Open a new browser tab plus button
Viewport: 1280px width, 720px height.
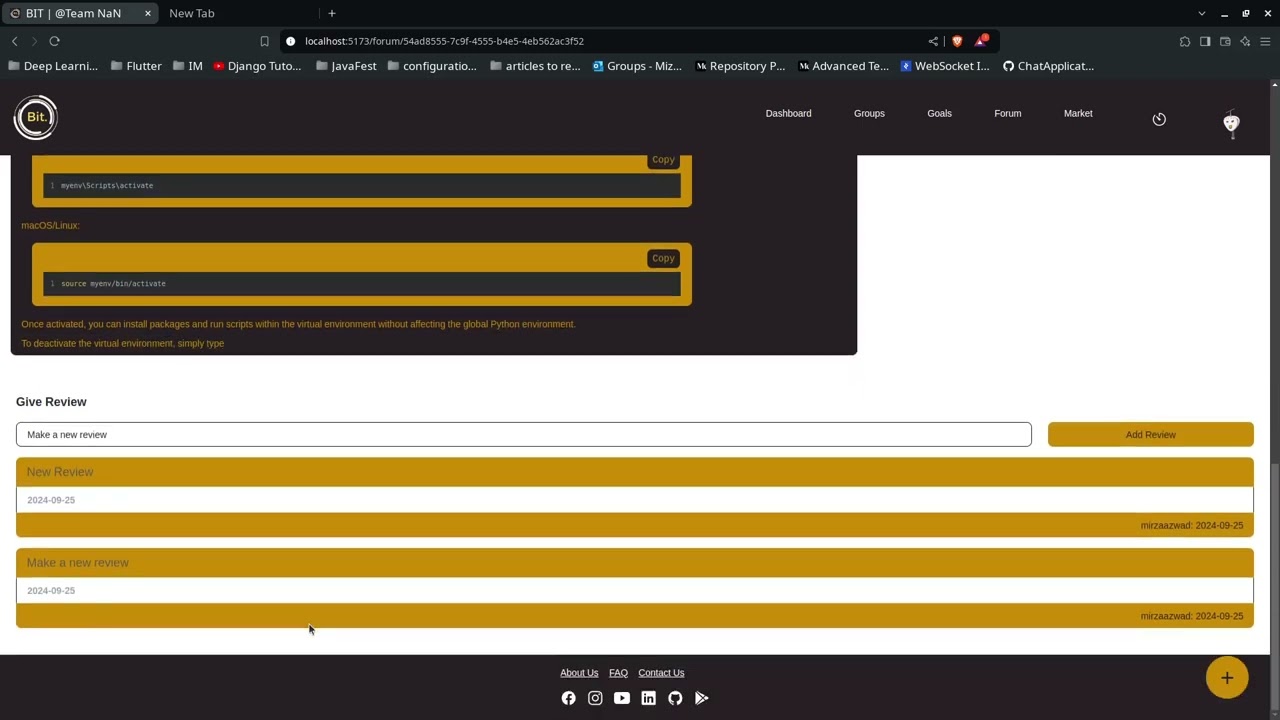point(332,13)
